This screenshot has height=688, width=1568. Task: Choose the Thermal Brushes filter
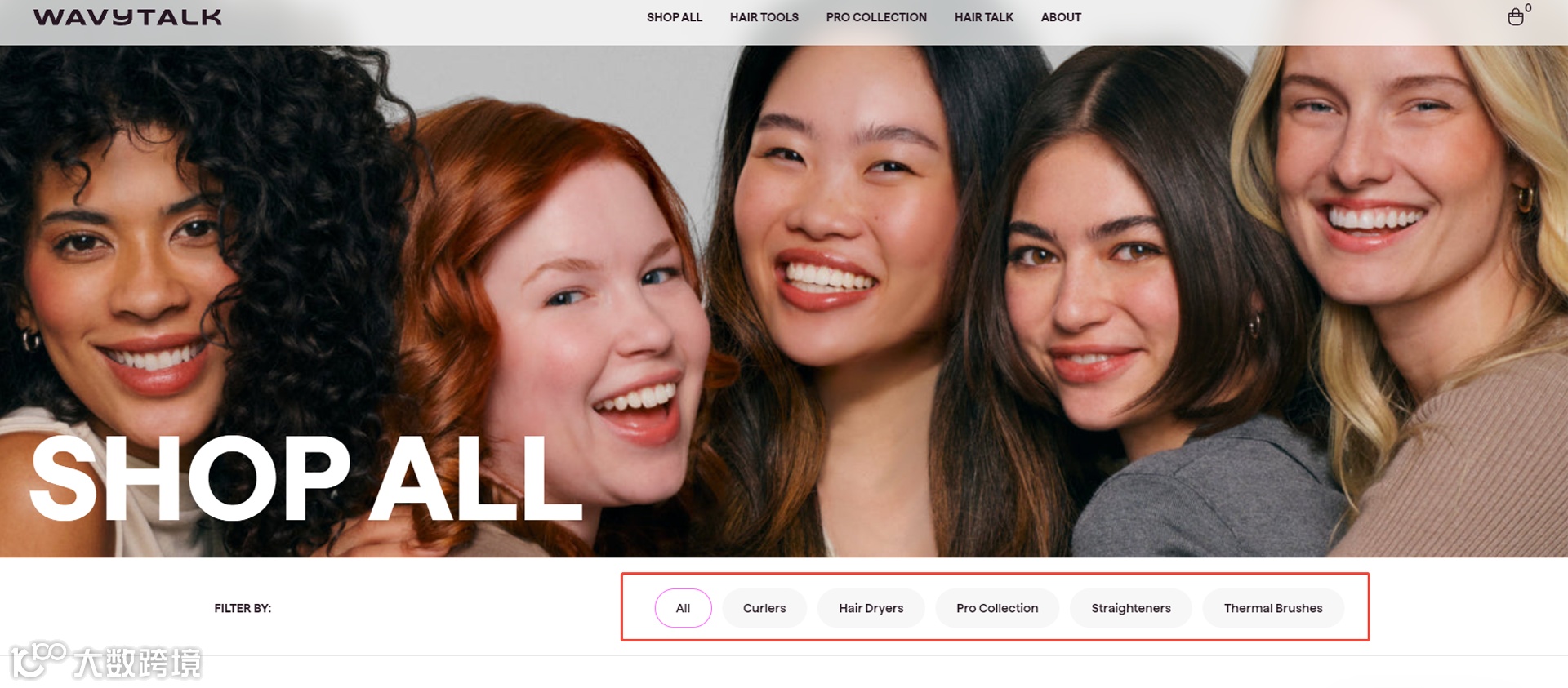tap(1273, 608)
